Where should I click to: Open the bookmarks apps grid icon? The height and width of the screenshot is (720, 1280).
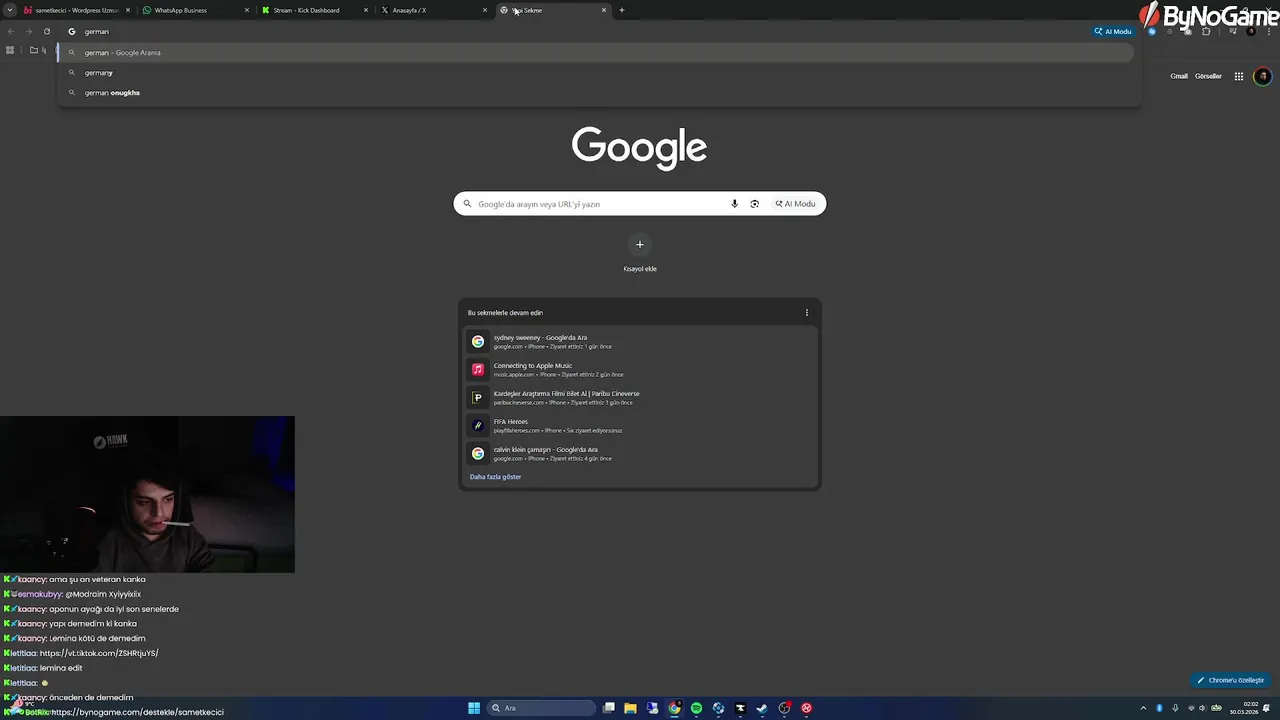click(10, 50)
